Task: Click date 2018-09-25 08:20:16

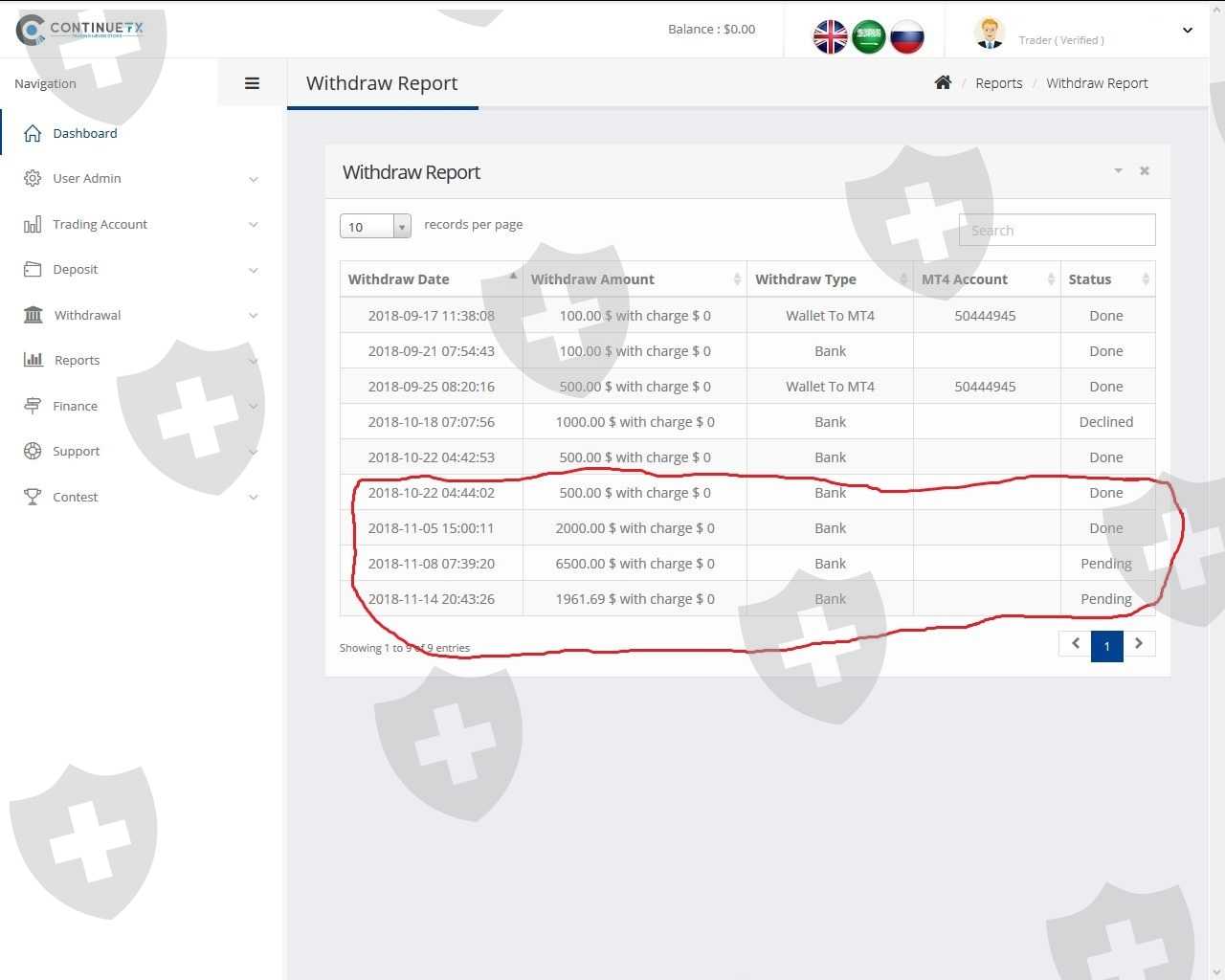Action: tap(432, 387)
